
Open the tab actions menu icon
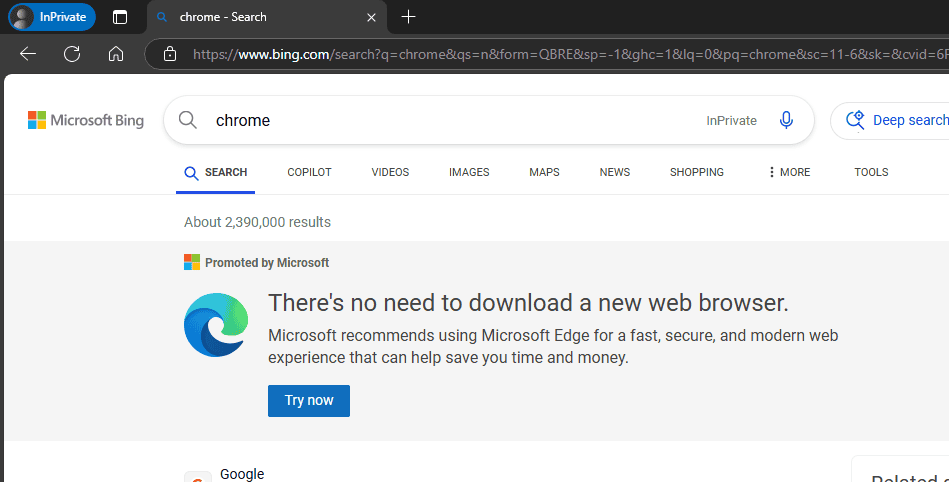(x=120, y=17)
